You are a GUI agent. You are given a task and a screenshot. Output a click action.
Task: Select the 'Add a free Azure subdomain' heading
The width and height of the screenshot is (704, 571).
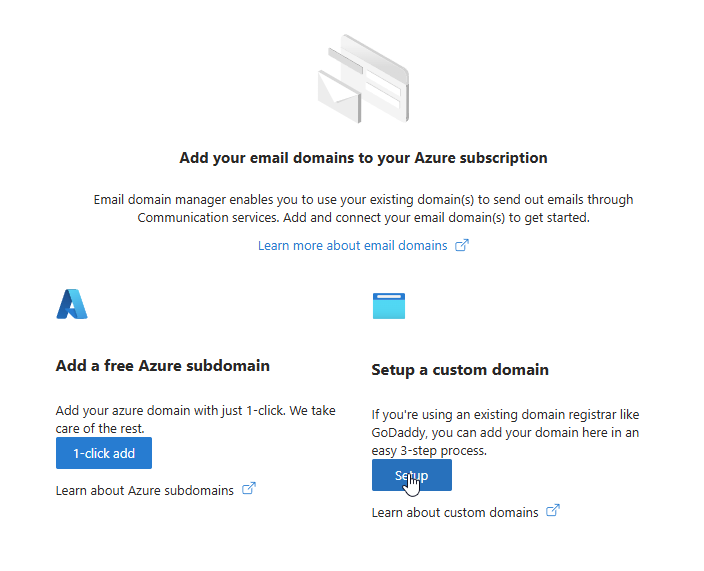[x=163, y=365]
